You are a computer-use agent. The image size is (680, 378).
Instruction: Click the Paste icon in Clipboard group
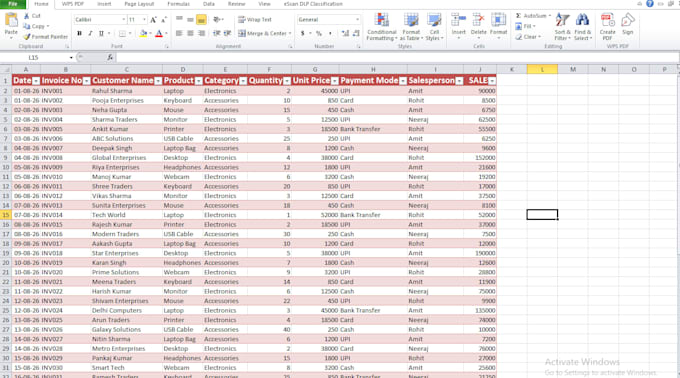point(11,20)
